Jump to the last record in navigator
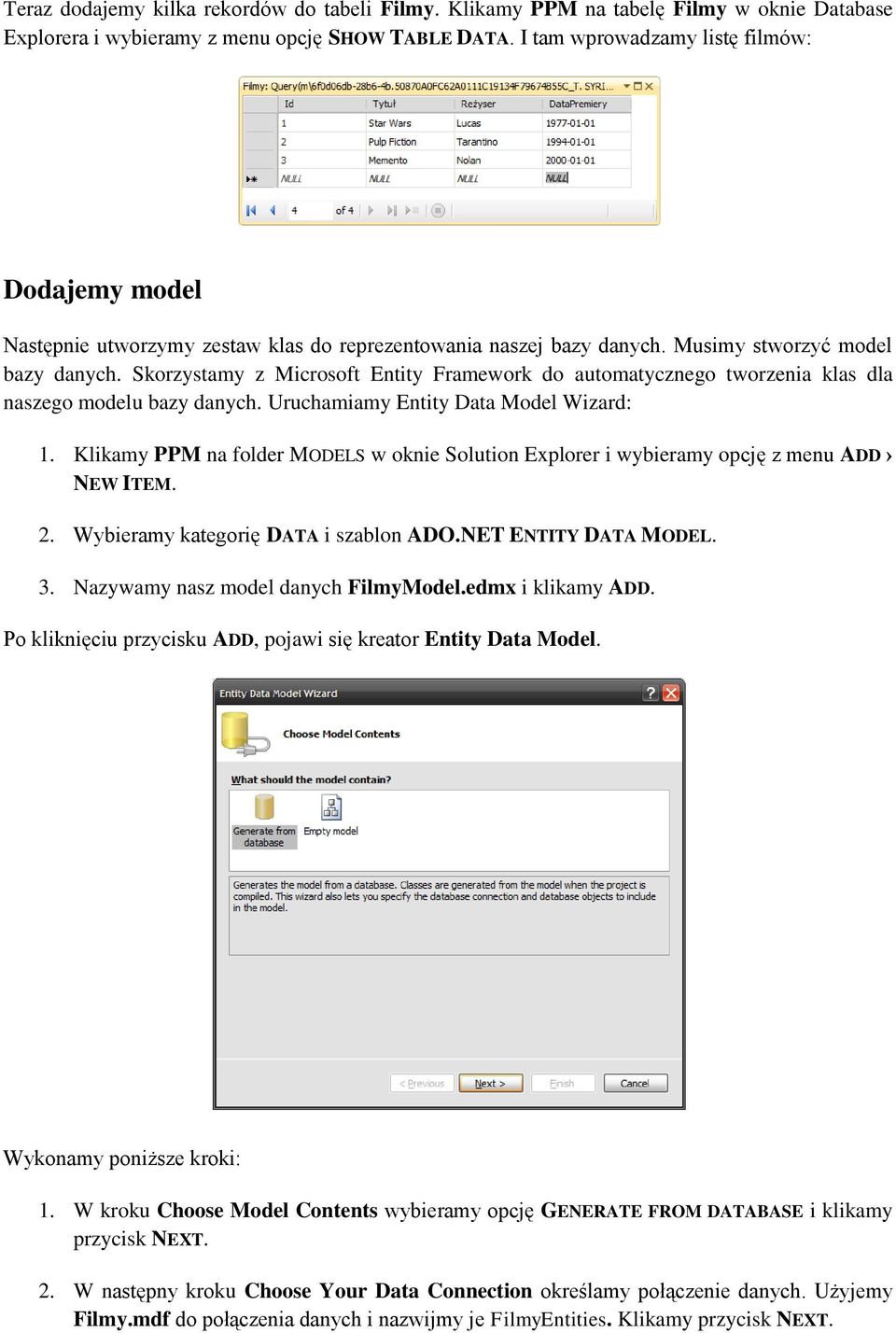This screenshot has width=896, height=1333. tap(392, 211)
